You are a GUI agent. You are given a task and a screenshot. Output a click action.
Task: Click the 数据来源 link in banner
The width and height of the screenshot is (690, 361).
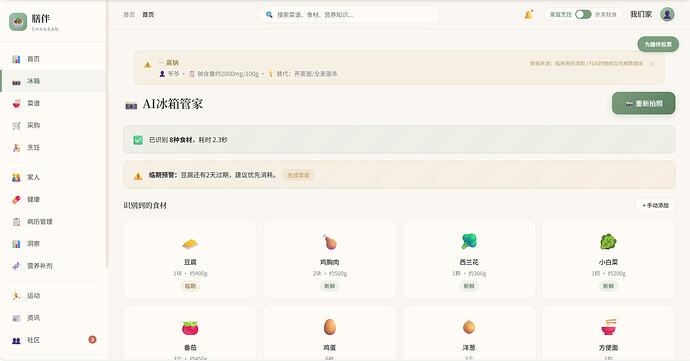tap(587, 63)
